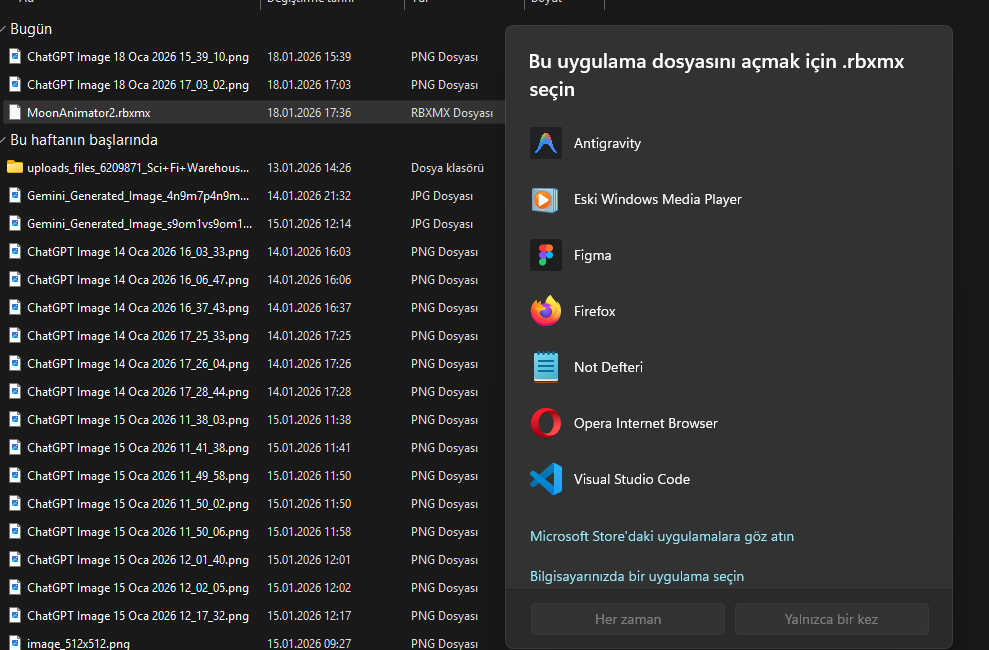The image size is (989, 650).
Task: Click icon of ChatGPT Image 15 Oca 2026 11_41_38.png
Action: click(x=15, y=447)
